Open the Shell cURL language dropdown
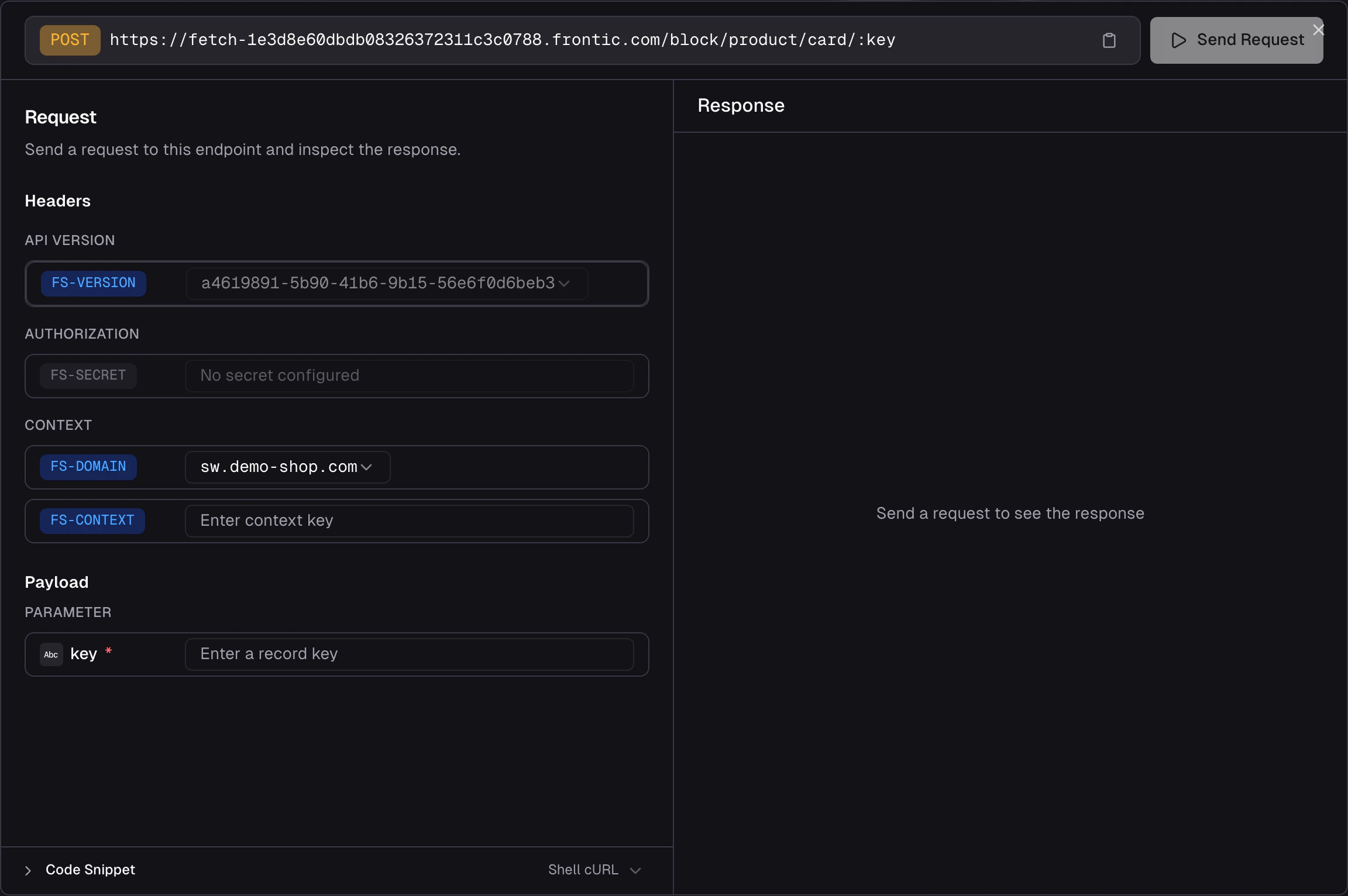 (594, 870)
